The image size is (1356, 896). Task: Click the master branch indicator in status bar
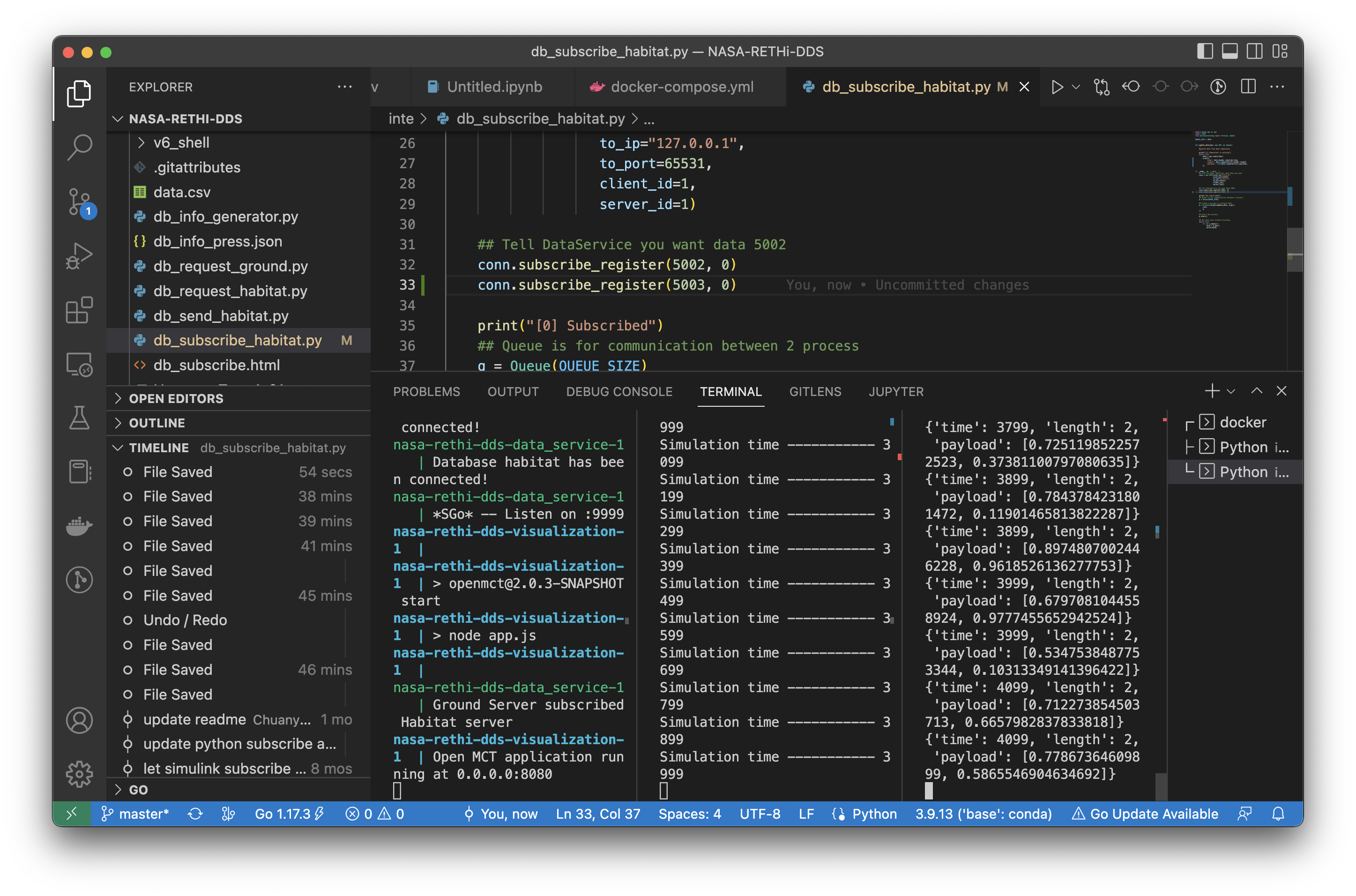coord(135,814)
